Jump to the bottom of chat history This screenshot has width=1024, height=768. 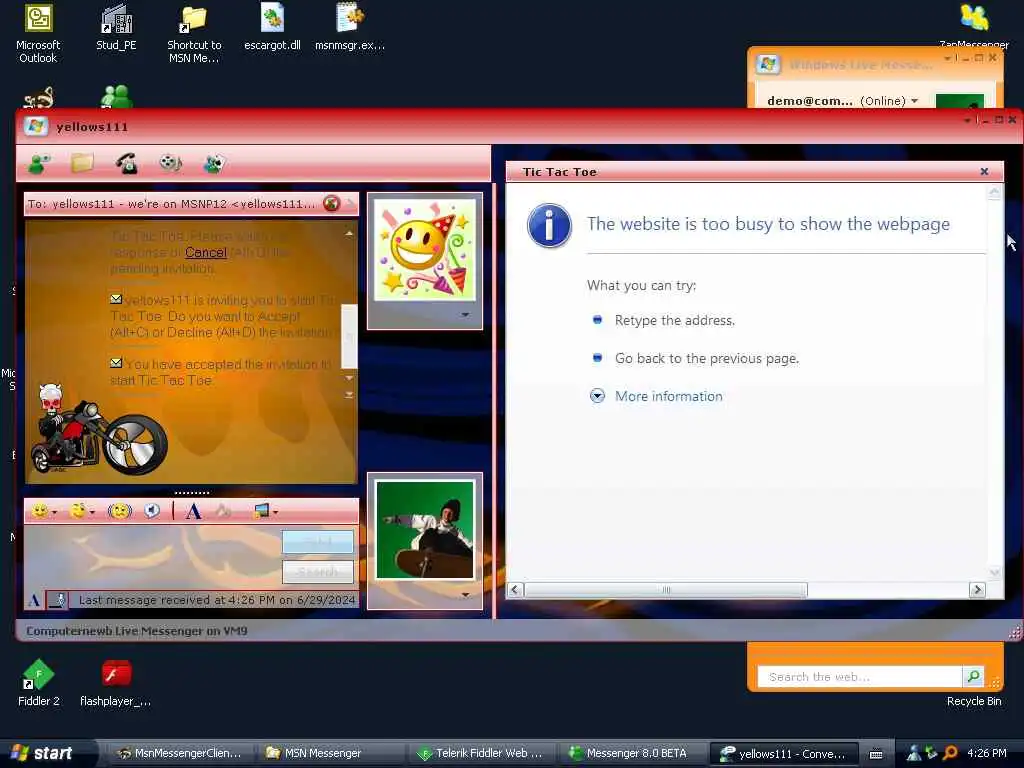click(349, 394)
